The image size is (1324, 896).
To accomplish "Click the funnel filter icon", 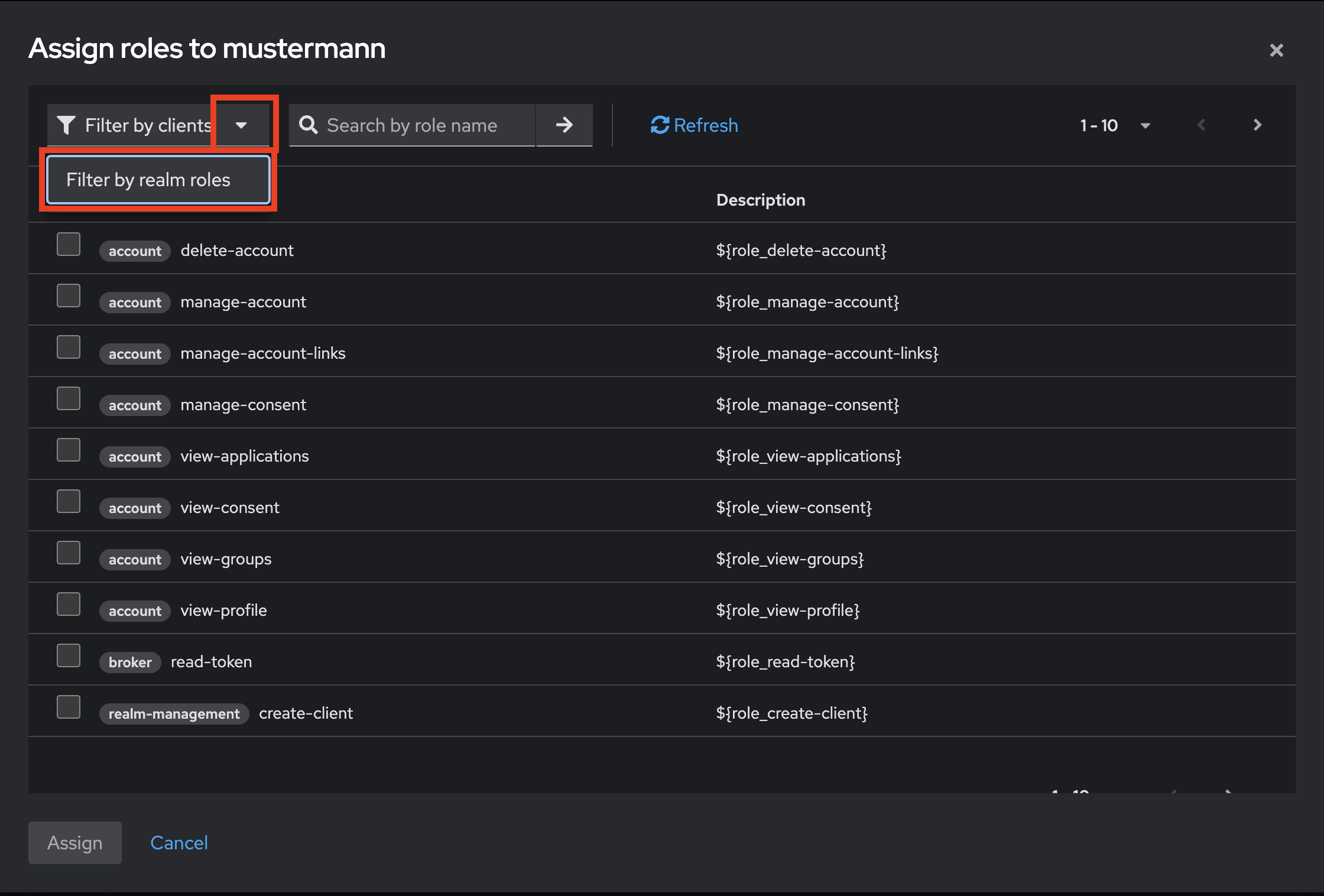I will [x=66, y=125].
